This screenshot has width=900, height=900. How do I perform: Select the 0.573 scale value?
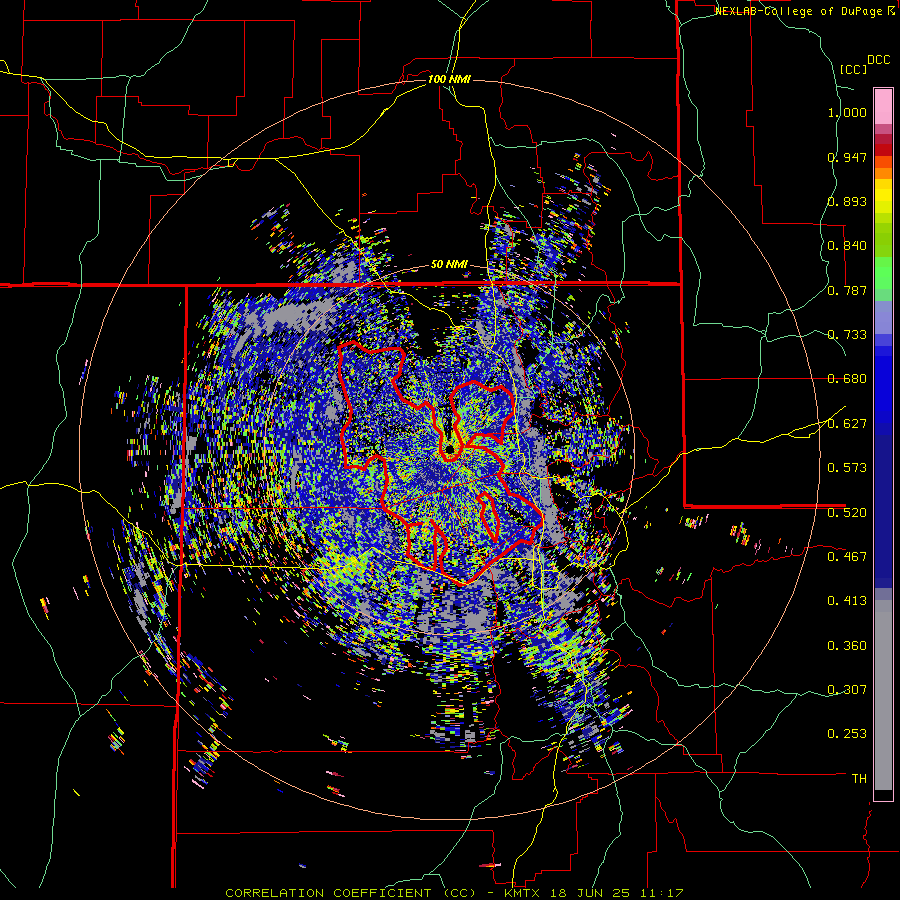pos(847,468)
